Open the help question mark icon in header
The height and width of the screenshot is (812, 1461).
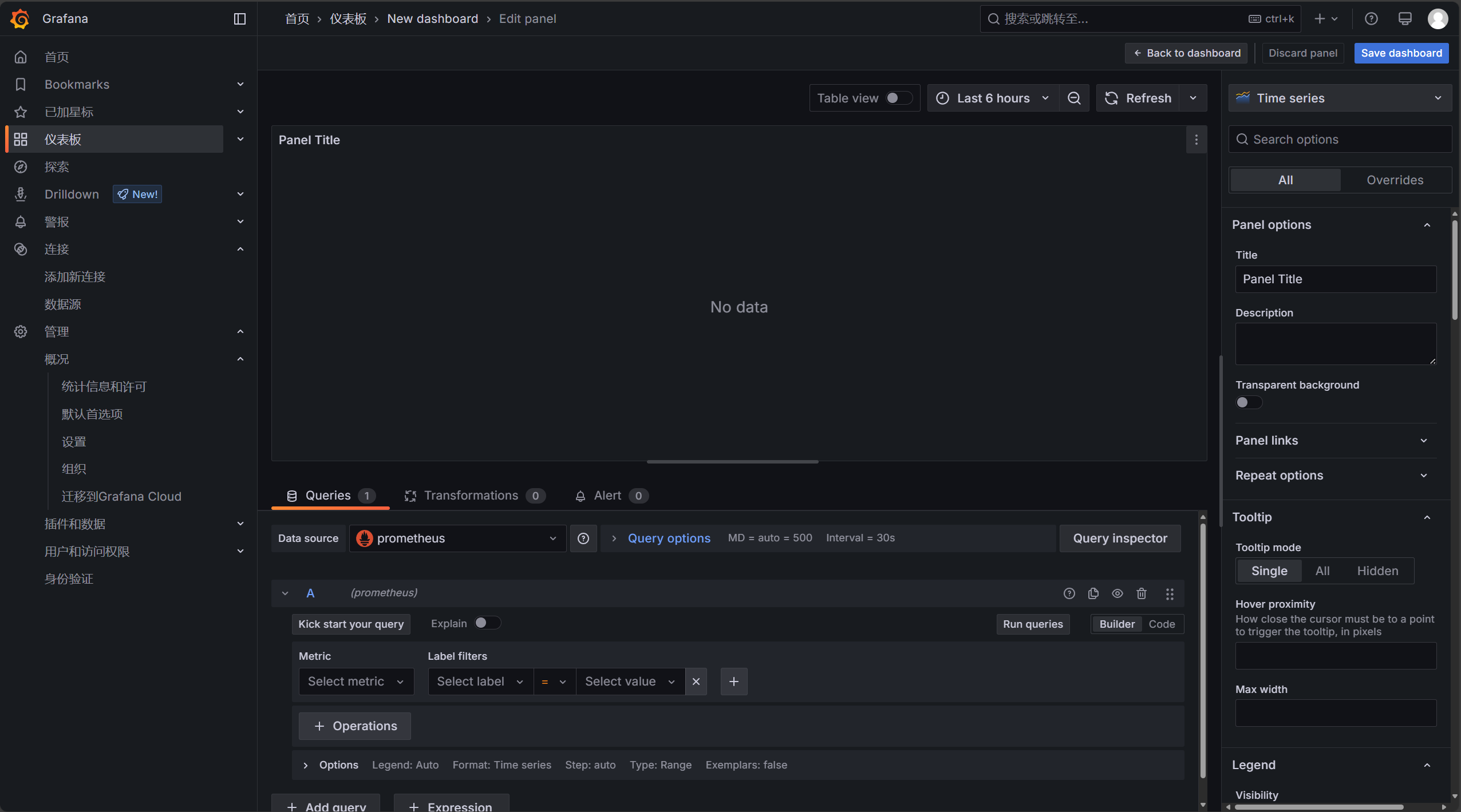click(1371, 19)
